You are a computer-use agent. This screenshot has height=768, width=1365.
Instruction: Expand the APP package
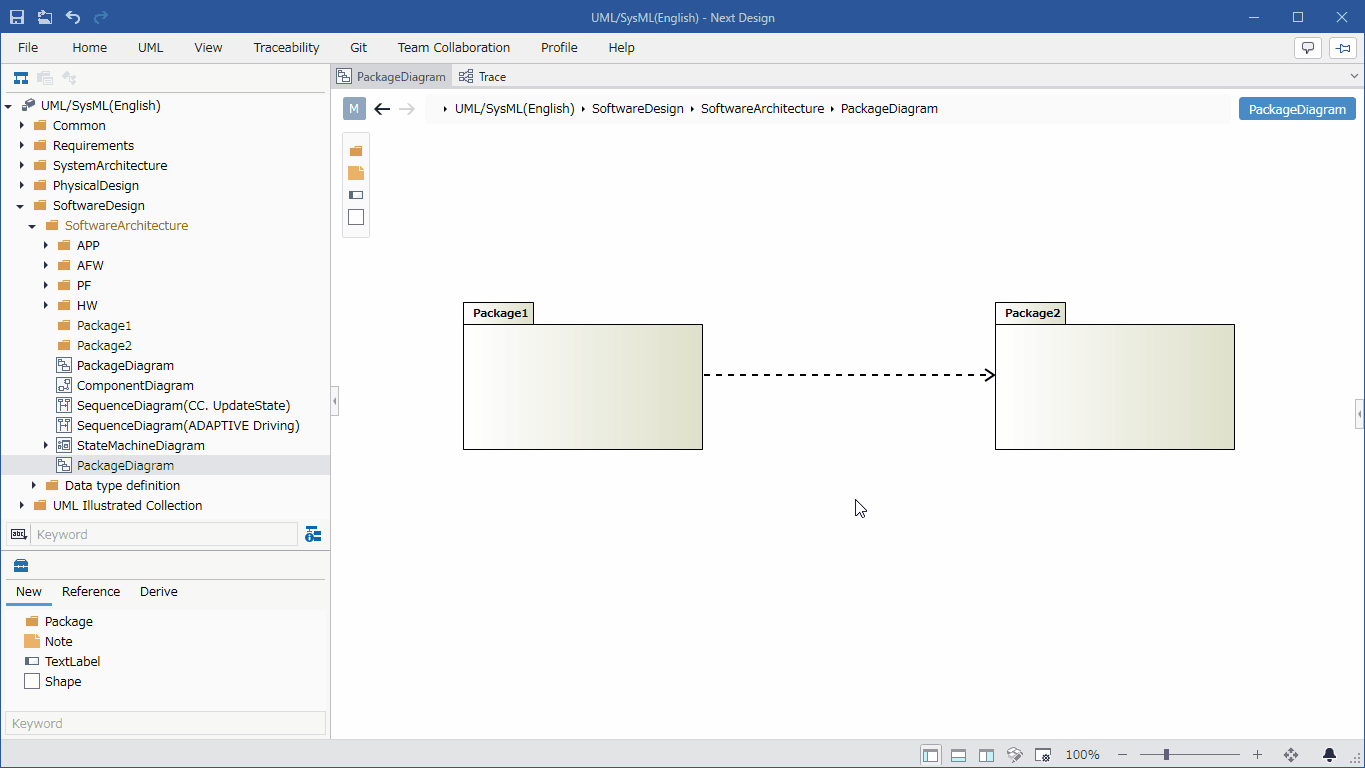pyautogui.click(x=46, y=246)
